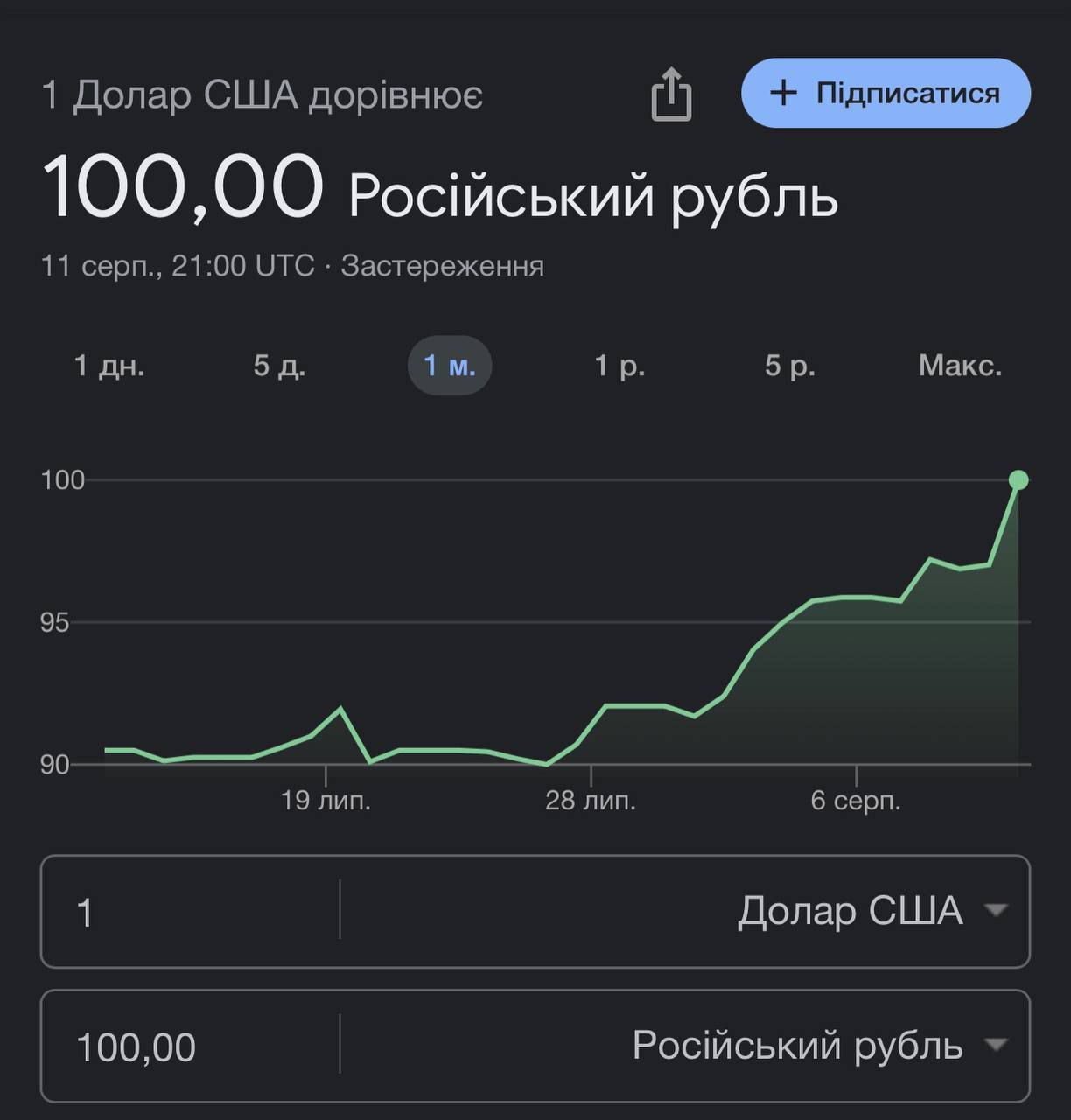Click the ruble amount field showing 100,00
Screen dimensions: 1071x1120
pyautogui.click(x=190, y=1046)
